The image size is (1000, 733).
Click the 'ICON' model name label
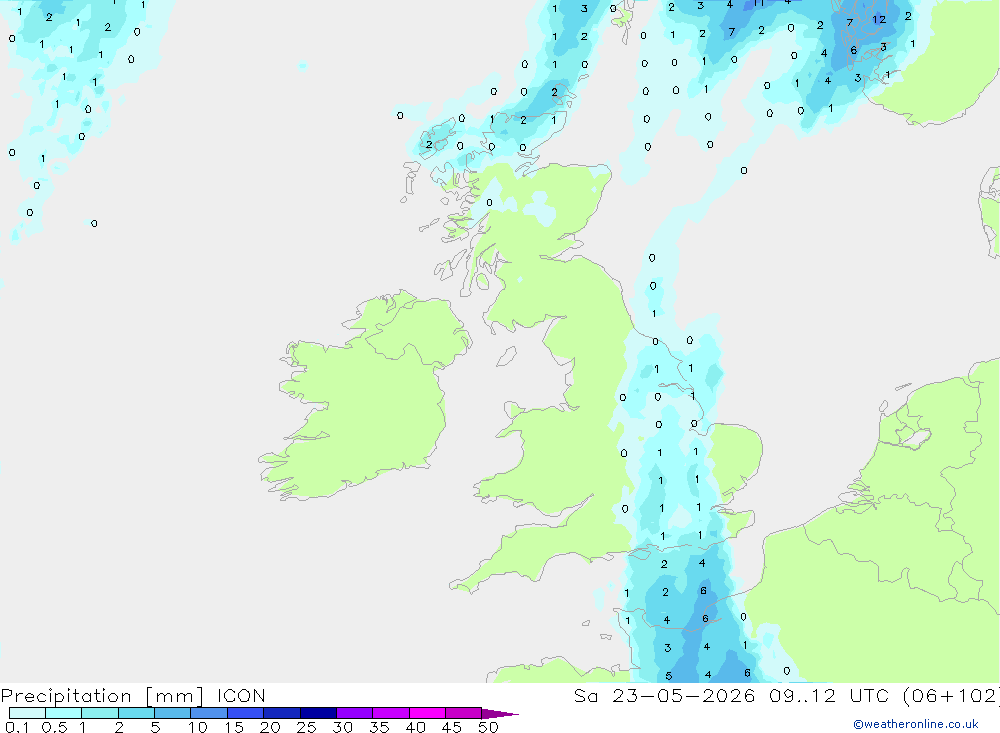pyautogui.click(x=241, y=695)
